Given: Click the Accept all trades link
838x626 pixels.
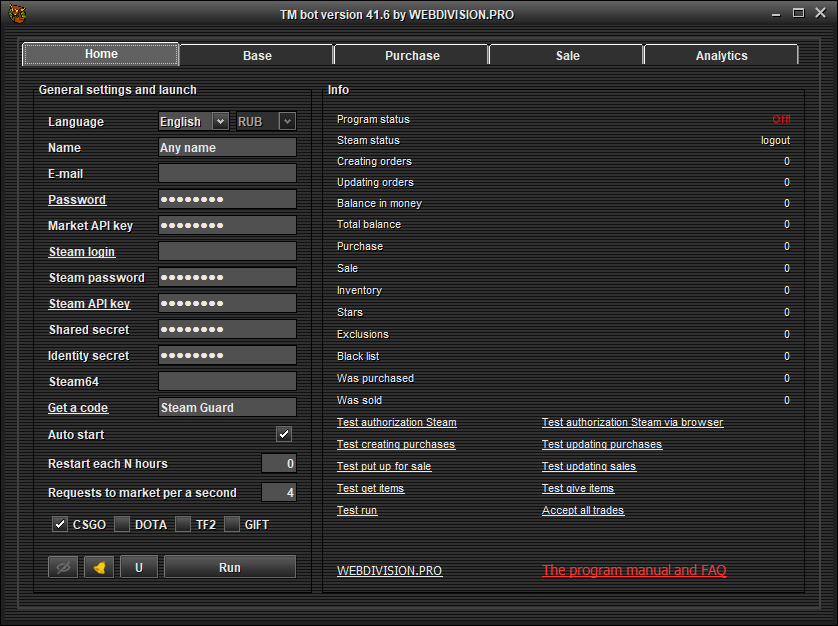Looking at the screenshot, I should pyautogui.click(x=582, y=510).
